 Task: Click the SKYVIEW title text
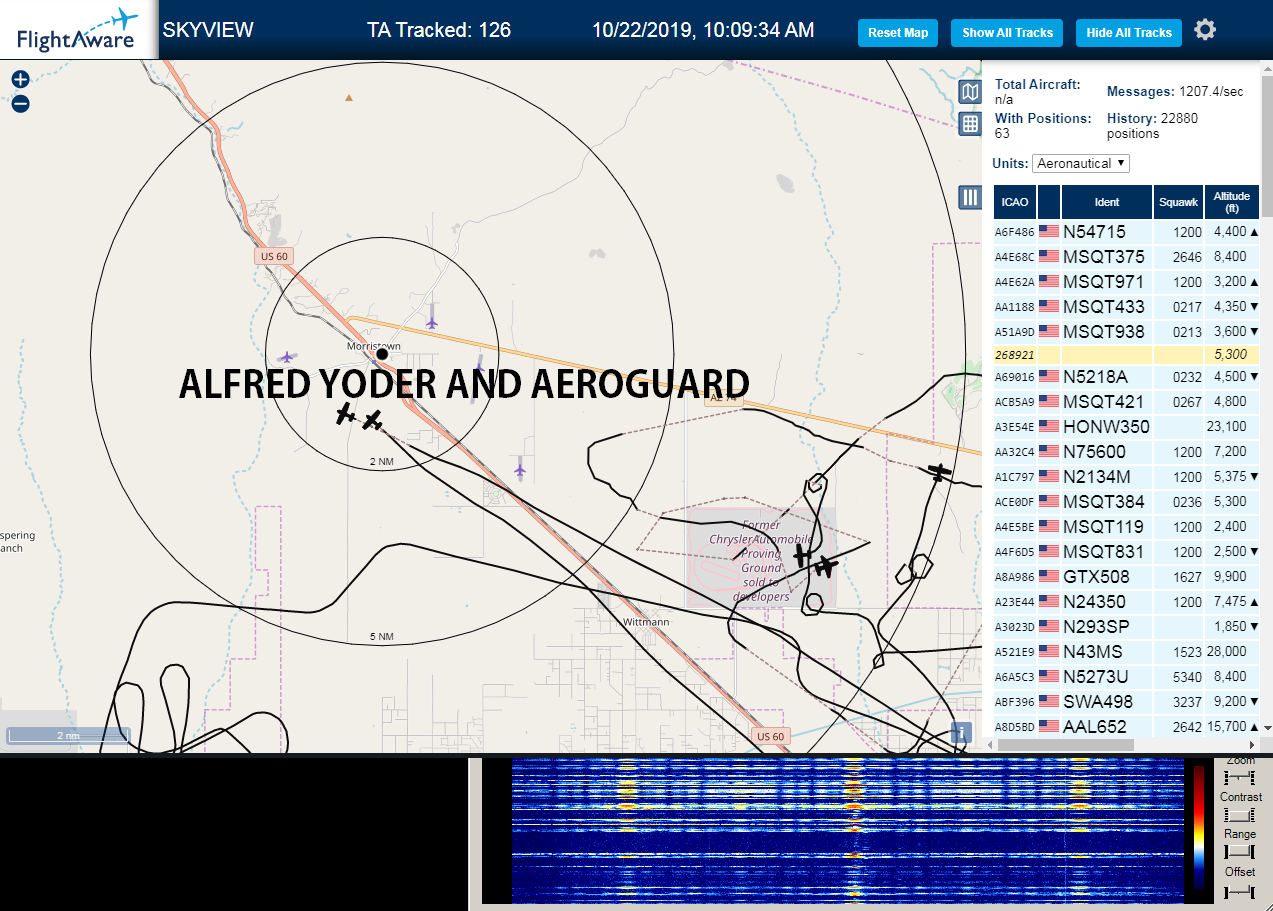(208, 30)
